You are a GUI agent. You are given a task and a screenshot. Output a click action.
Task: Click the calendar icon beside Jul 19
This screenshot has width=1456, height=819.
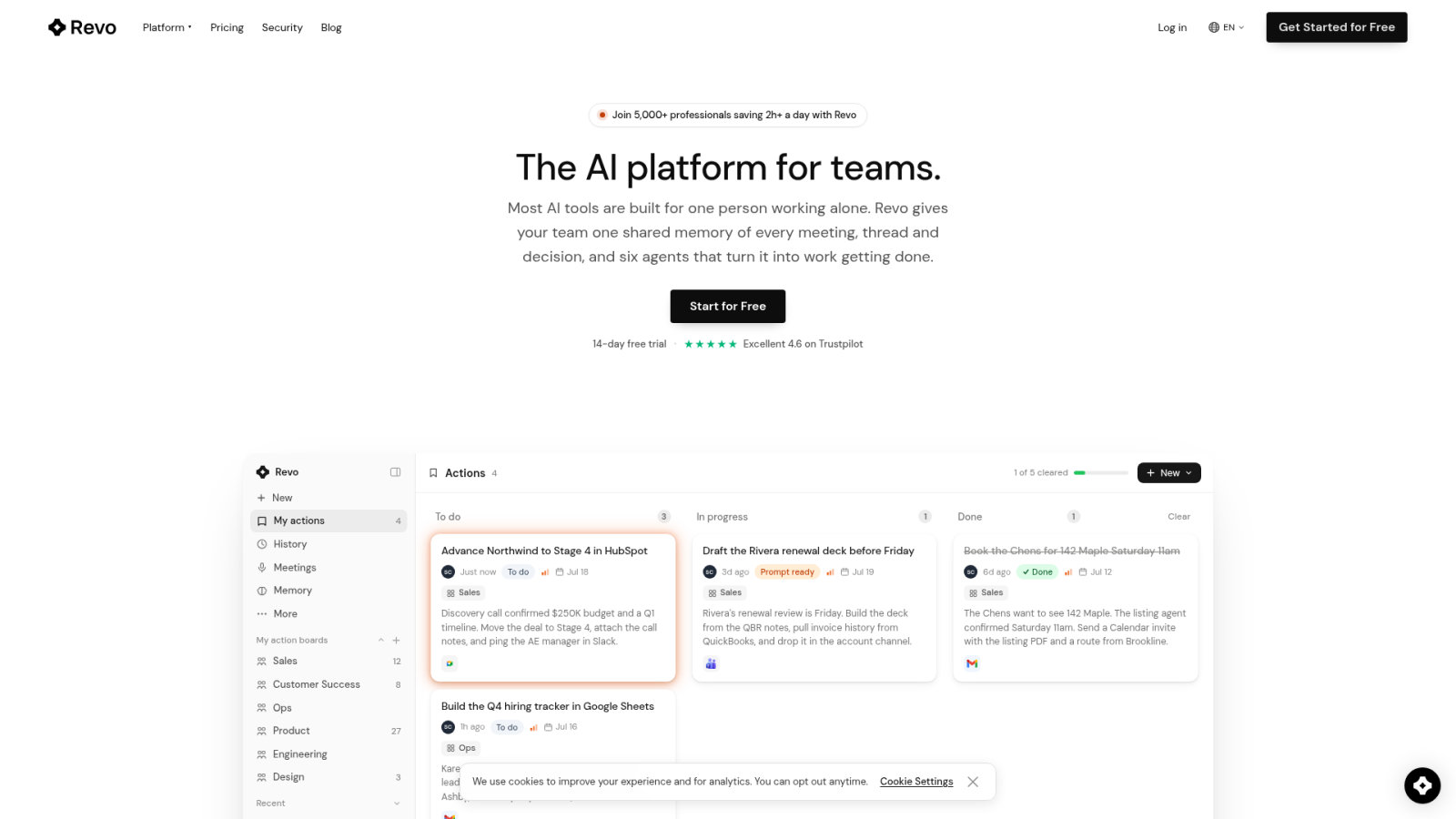(x=844, y=572)
